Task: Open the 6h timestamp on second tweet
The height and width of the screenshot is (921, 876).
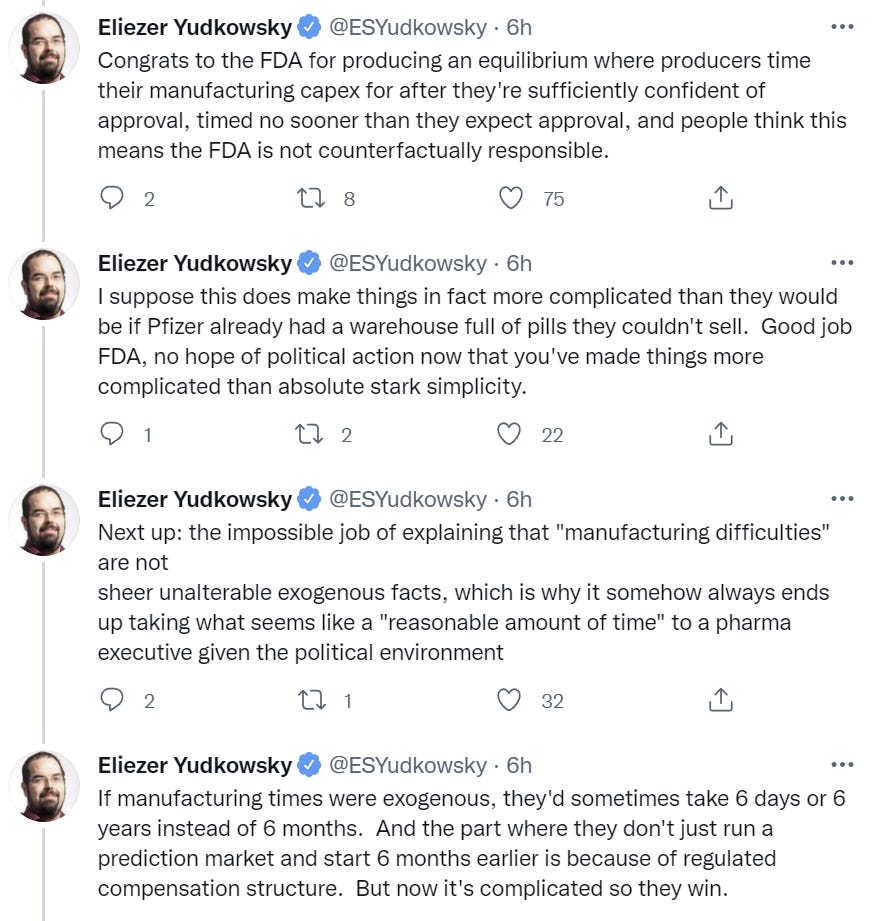Action: pyautogui.click(x=519, y=263)
